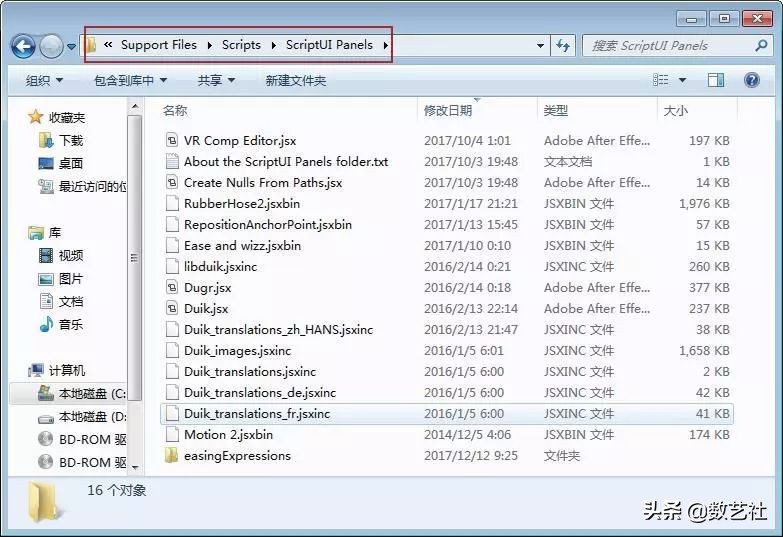Click the VR Comp Editor.jsx file icon
The height and width of the screenshot is (537, 783).
172,141
